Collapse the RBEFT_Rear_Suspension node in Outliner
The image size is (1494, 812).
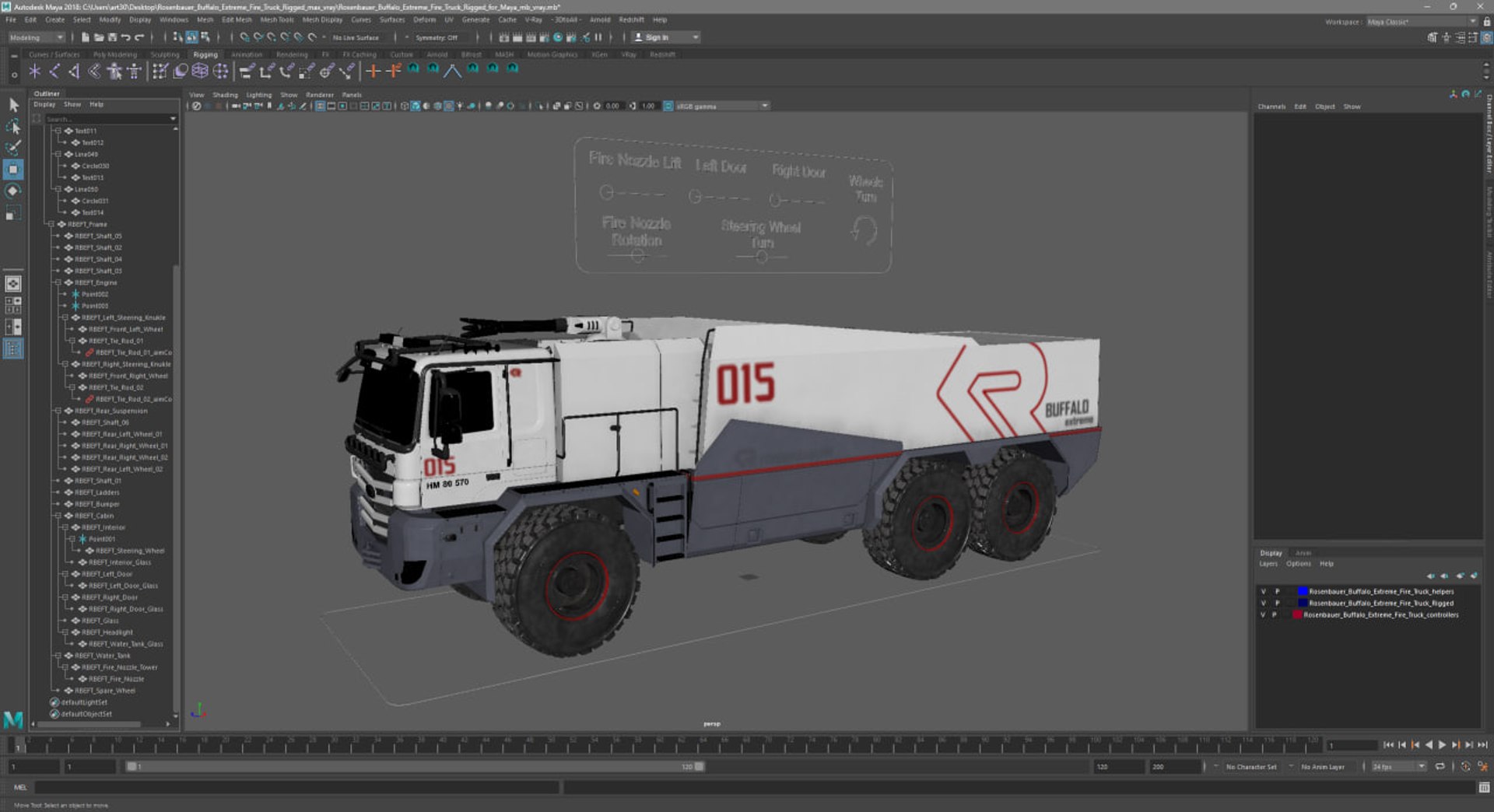tap(58, 411)
